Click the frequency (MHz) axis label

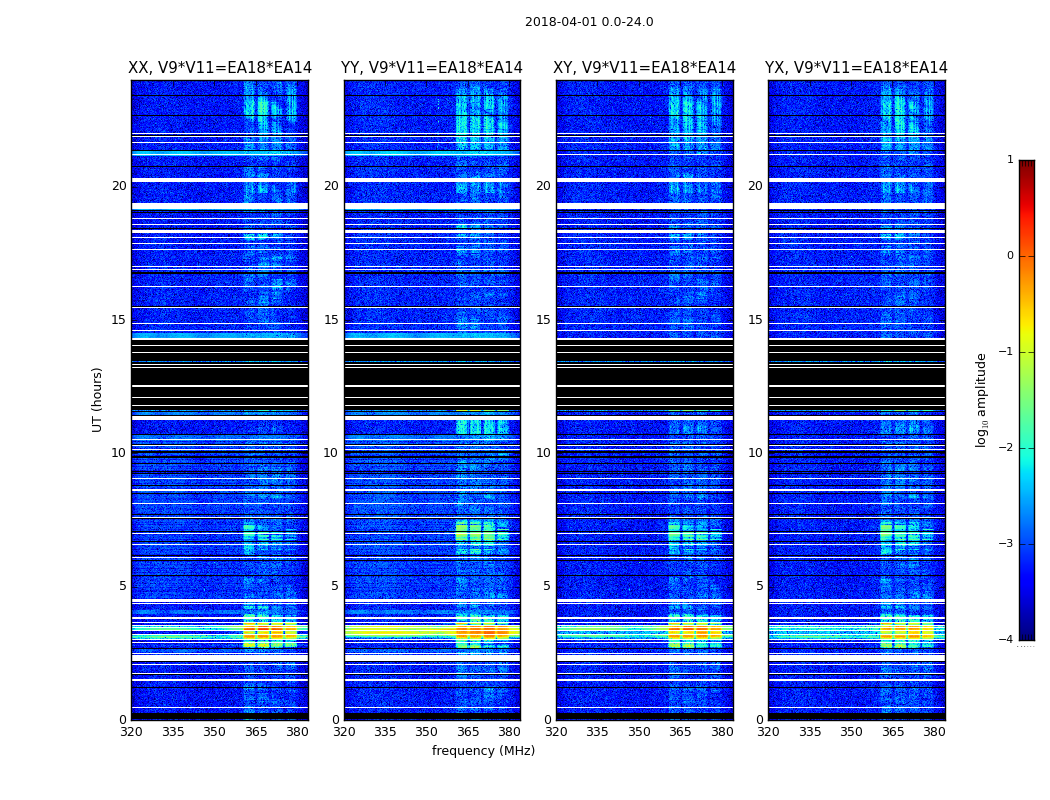click(483, 750)
